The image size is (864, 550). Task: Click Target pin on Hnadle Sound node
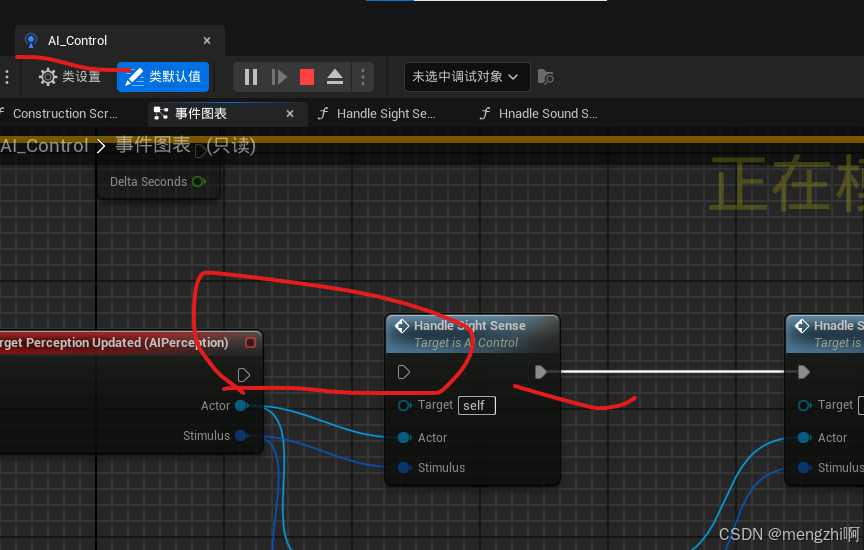pyautogui.click(x=804, y=406)
